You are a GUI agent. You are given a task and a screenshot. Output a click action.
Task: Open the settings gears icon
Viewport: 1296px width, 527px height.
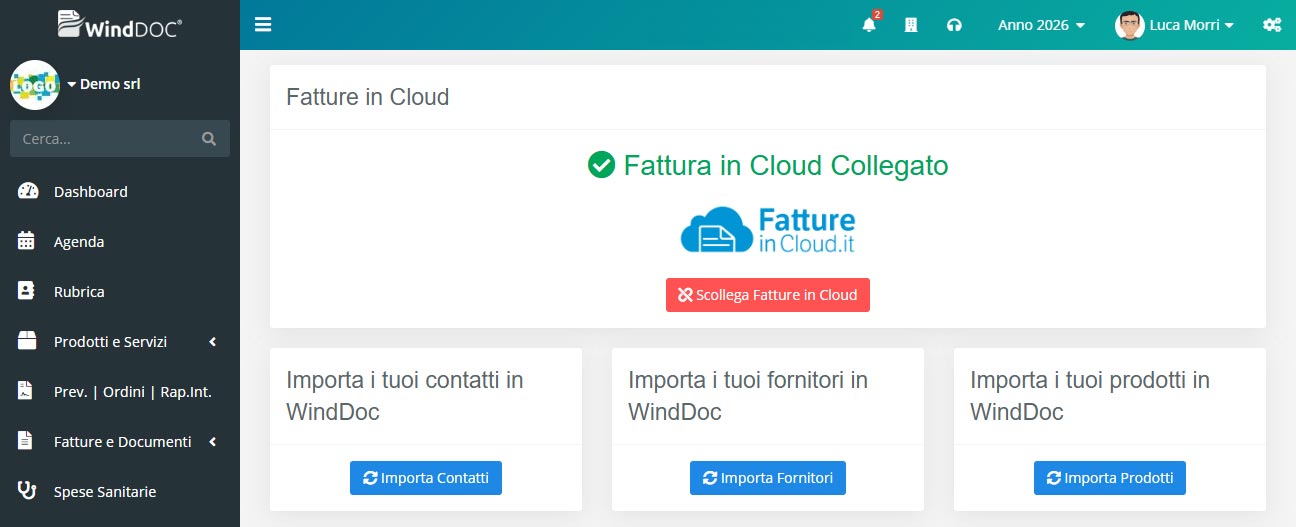coord(1272,25)
